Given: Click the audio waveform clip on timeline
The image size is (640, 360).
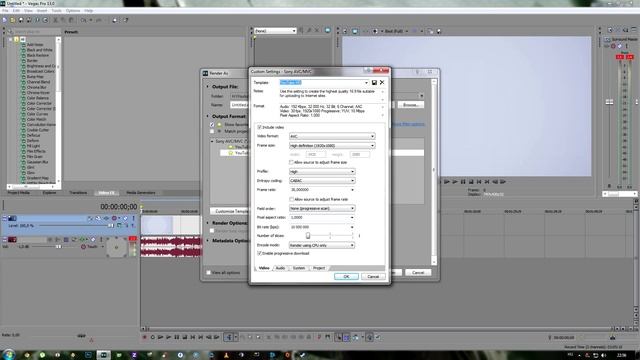Looking at the screenshot, I should pyautogui.click(x=171, y=247).
